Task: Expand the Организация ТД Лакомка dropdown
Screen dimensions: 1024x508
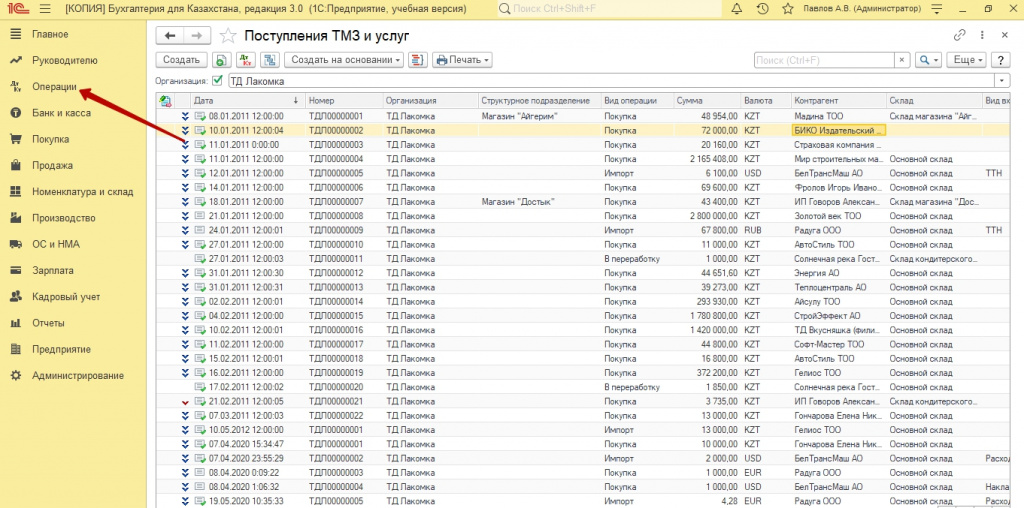Action: [1002, 81]
